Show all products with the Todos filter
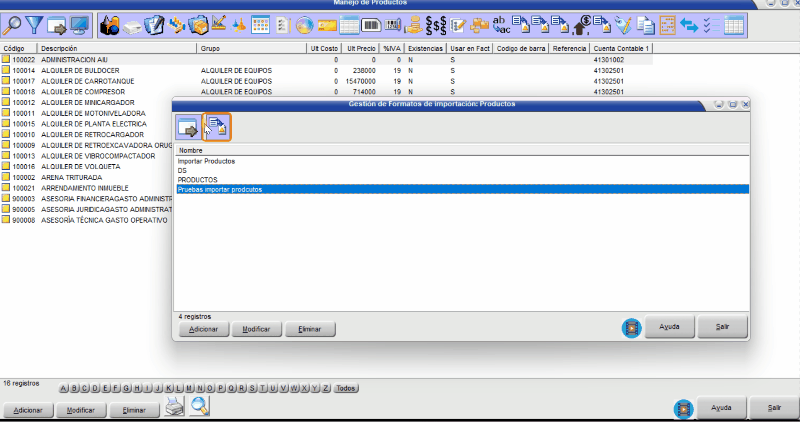Screen dimensions: 800x422 pyautogui.click(x=345, y=388)
